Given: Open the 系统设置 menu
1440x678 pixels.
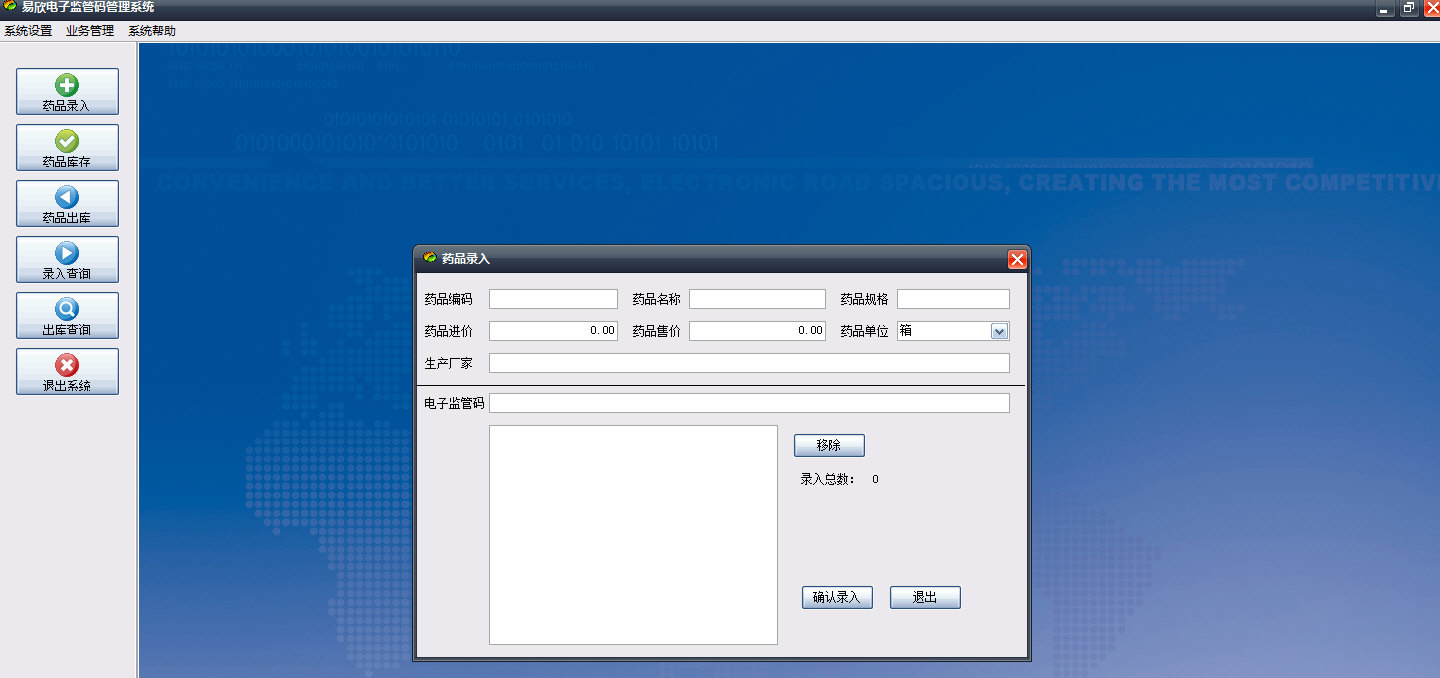Looking at the screenshot, I should (x=25, y=31).
